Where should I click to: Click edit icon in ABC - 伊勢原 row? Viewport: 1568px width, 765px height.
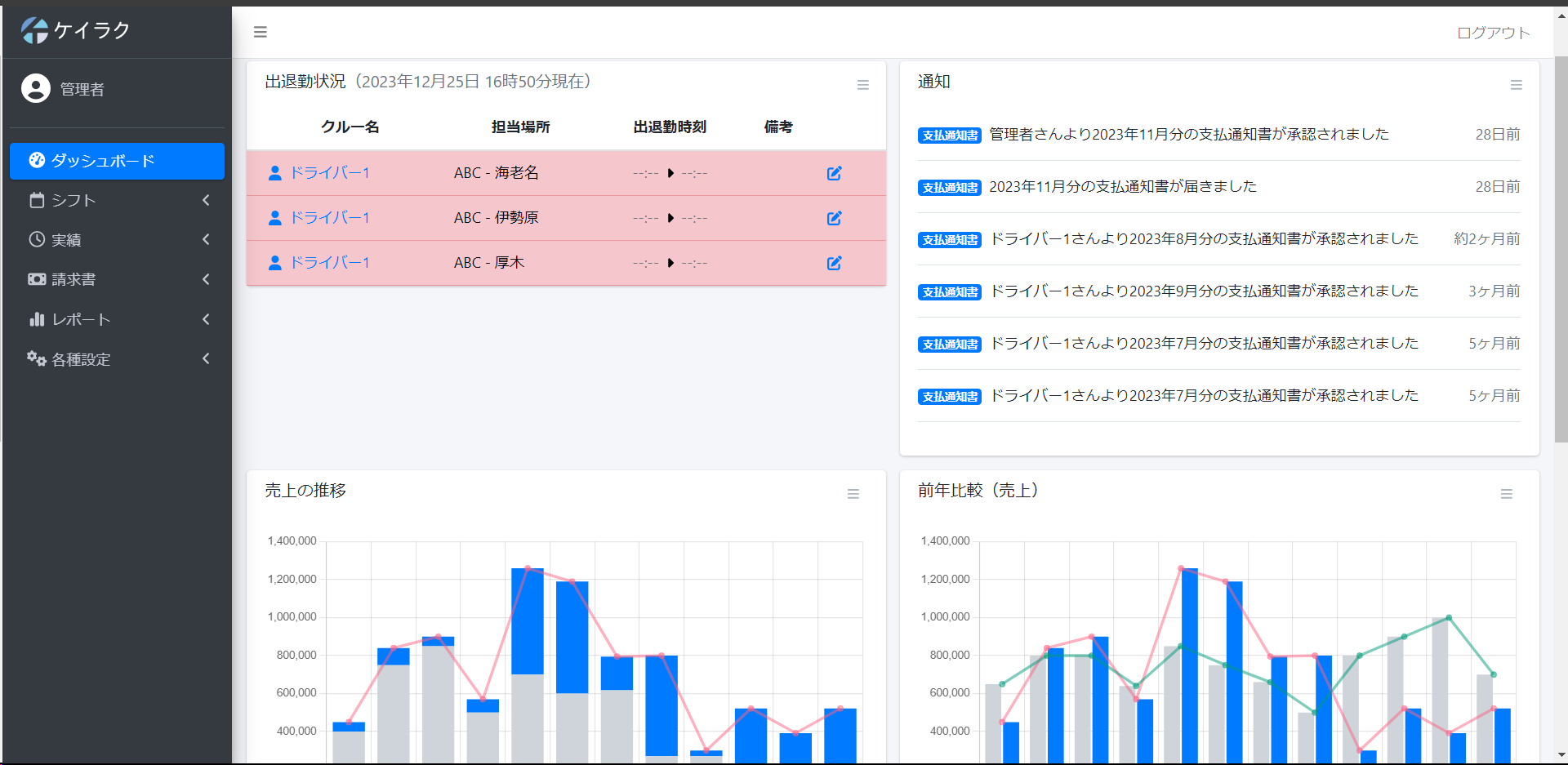pyautogui.click(x=835, y=218)
